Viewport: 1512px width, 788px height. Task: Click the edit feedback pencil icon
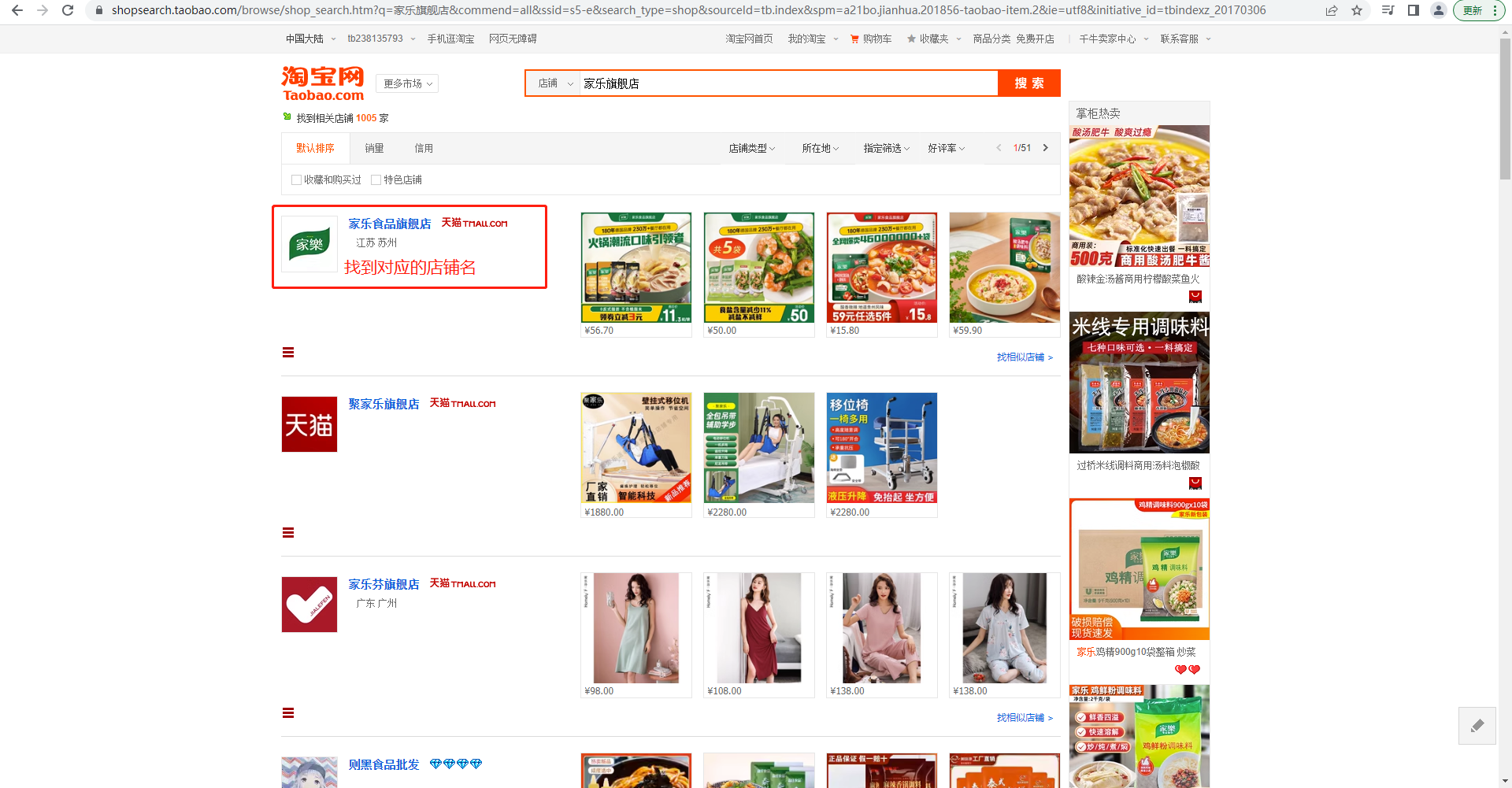coord(1477,725)
